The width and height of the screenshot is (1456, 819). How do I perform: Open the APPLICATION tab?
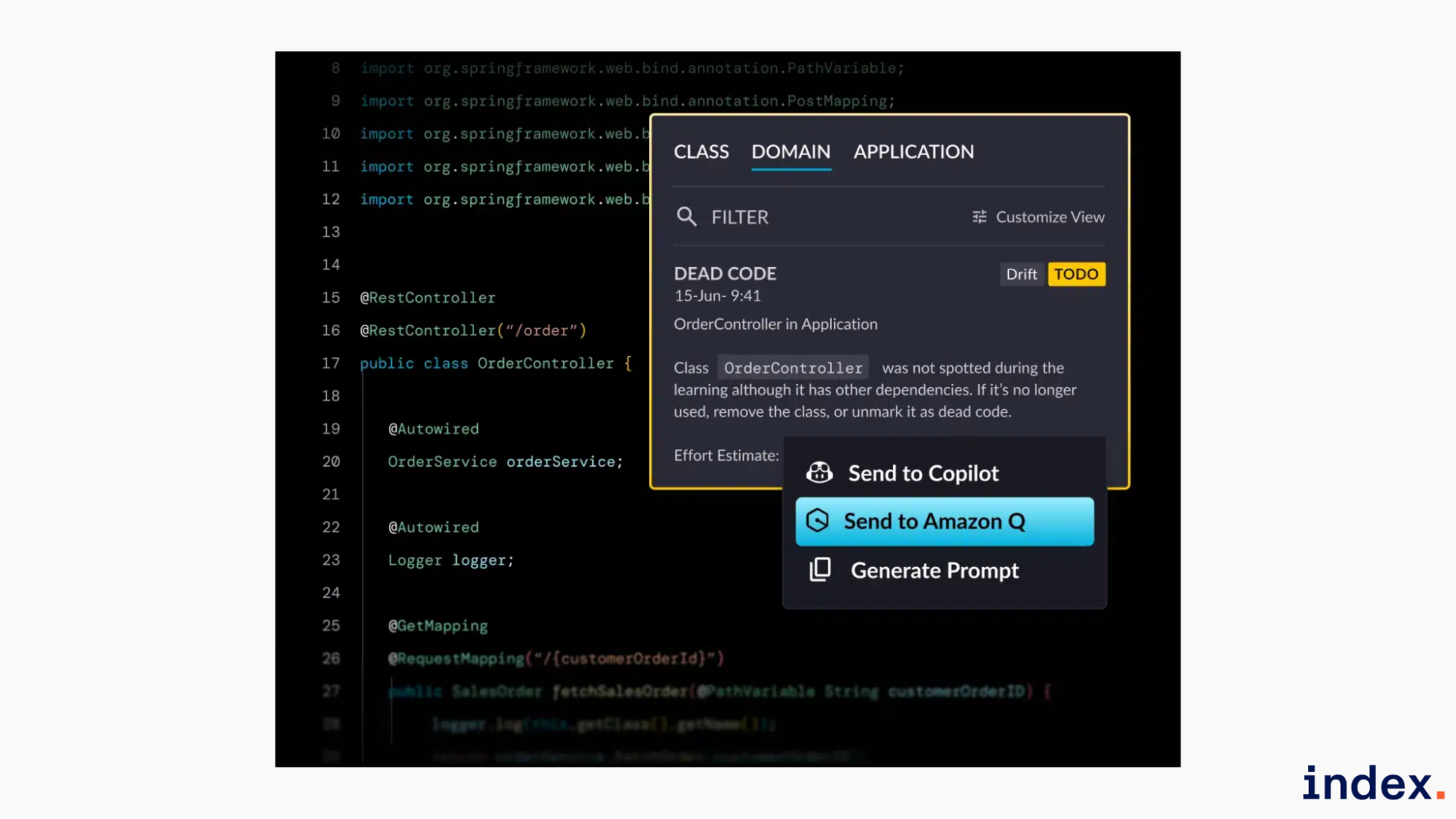tap(913, 151)
